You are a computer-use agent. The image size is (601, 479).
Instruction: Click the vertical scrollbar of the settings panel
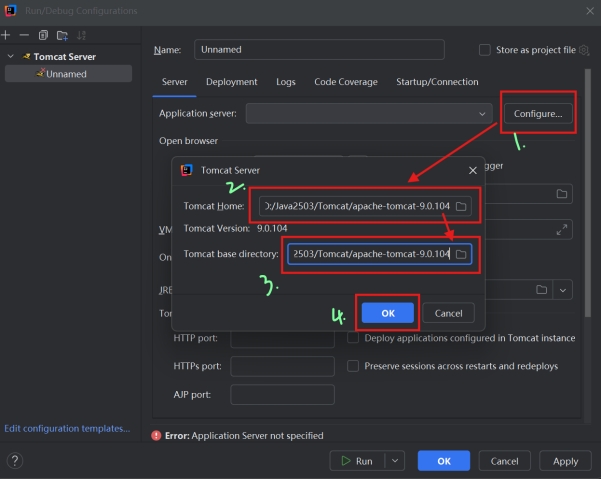[x=587, y=193]
